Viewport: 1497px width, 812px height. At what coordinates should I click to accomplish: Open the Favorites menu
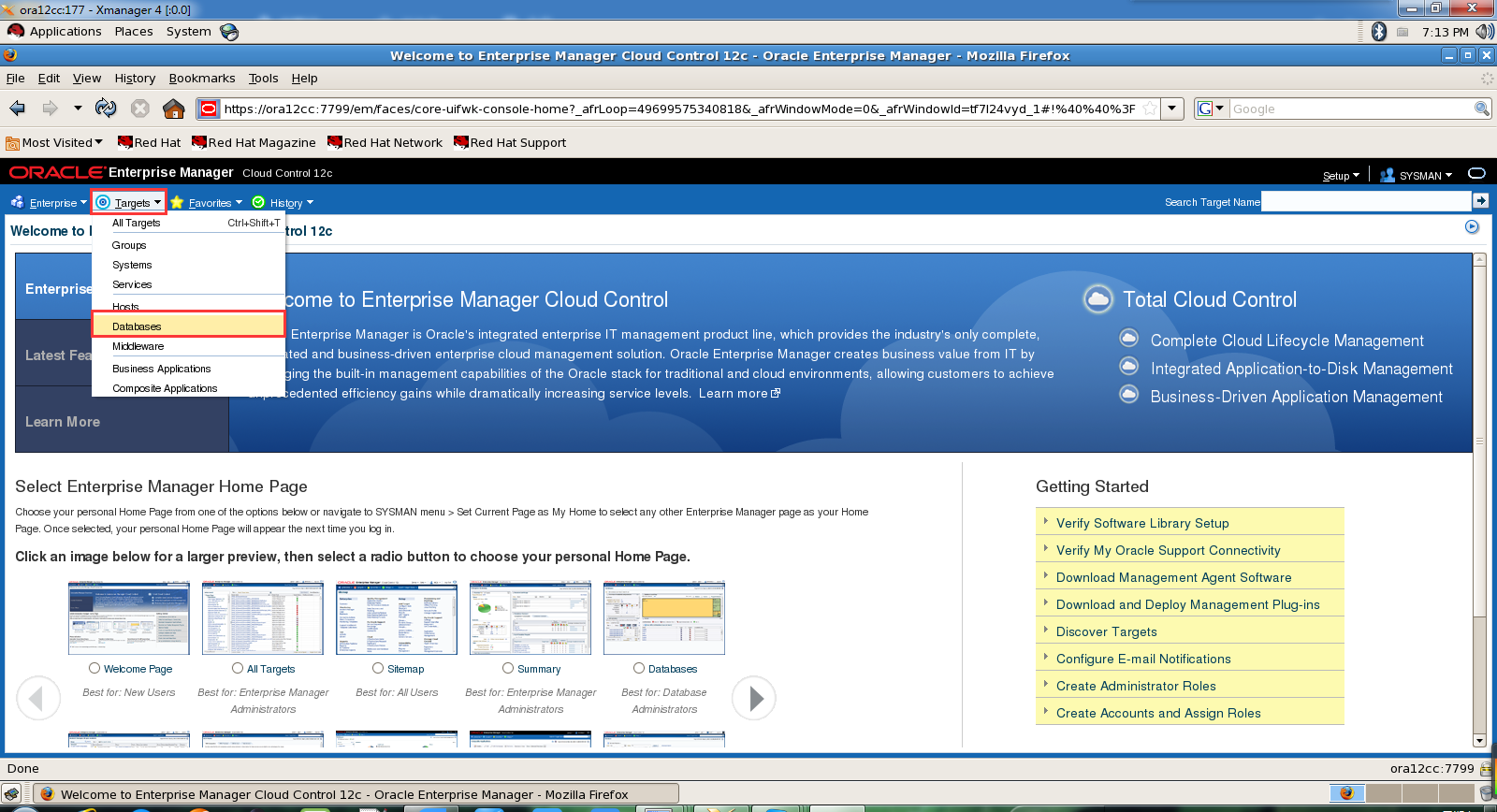pos(206,202)
